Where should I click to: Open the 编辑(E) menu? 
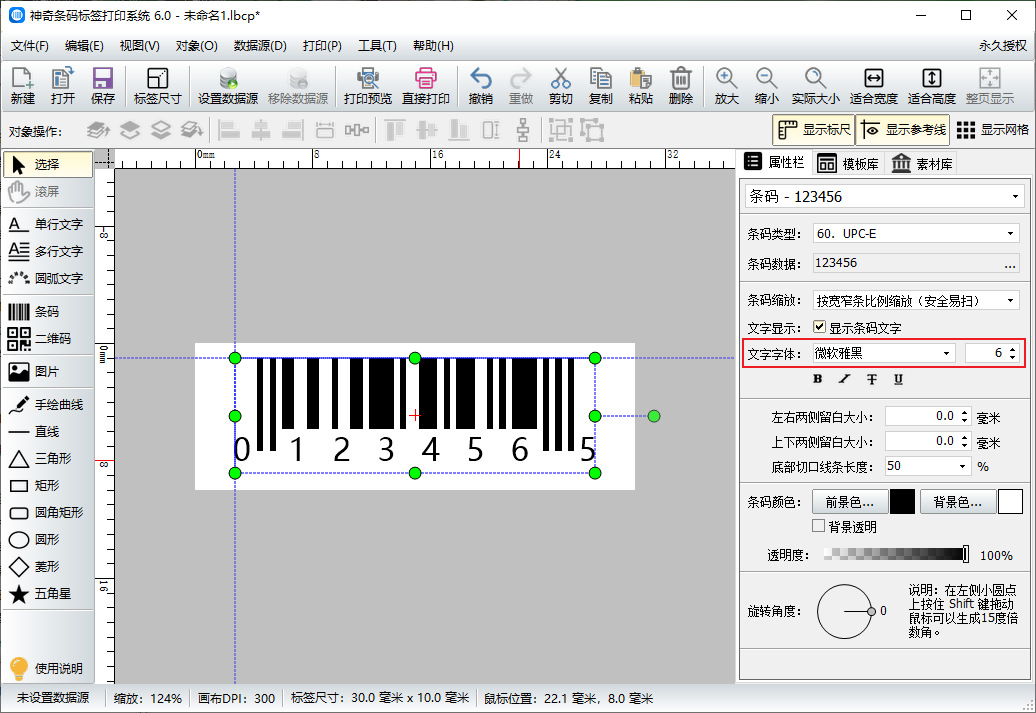84,46
